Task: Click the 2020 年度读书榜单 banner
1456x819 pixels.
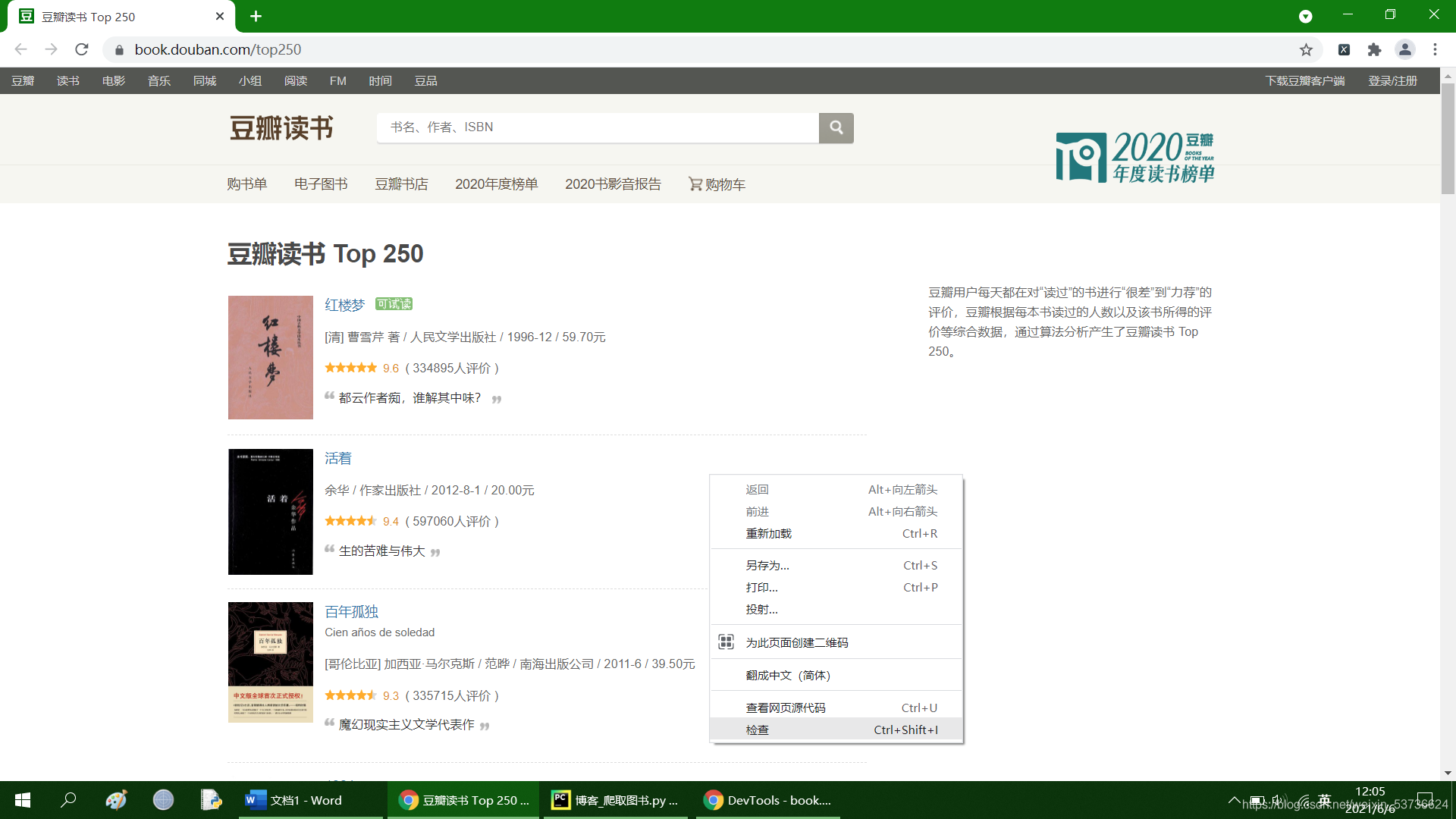Action: (x=1135, y=157)
